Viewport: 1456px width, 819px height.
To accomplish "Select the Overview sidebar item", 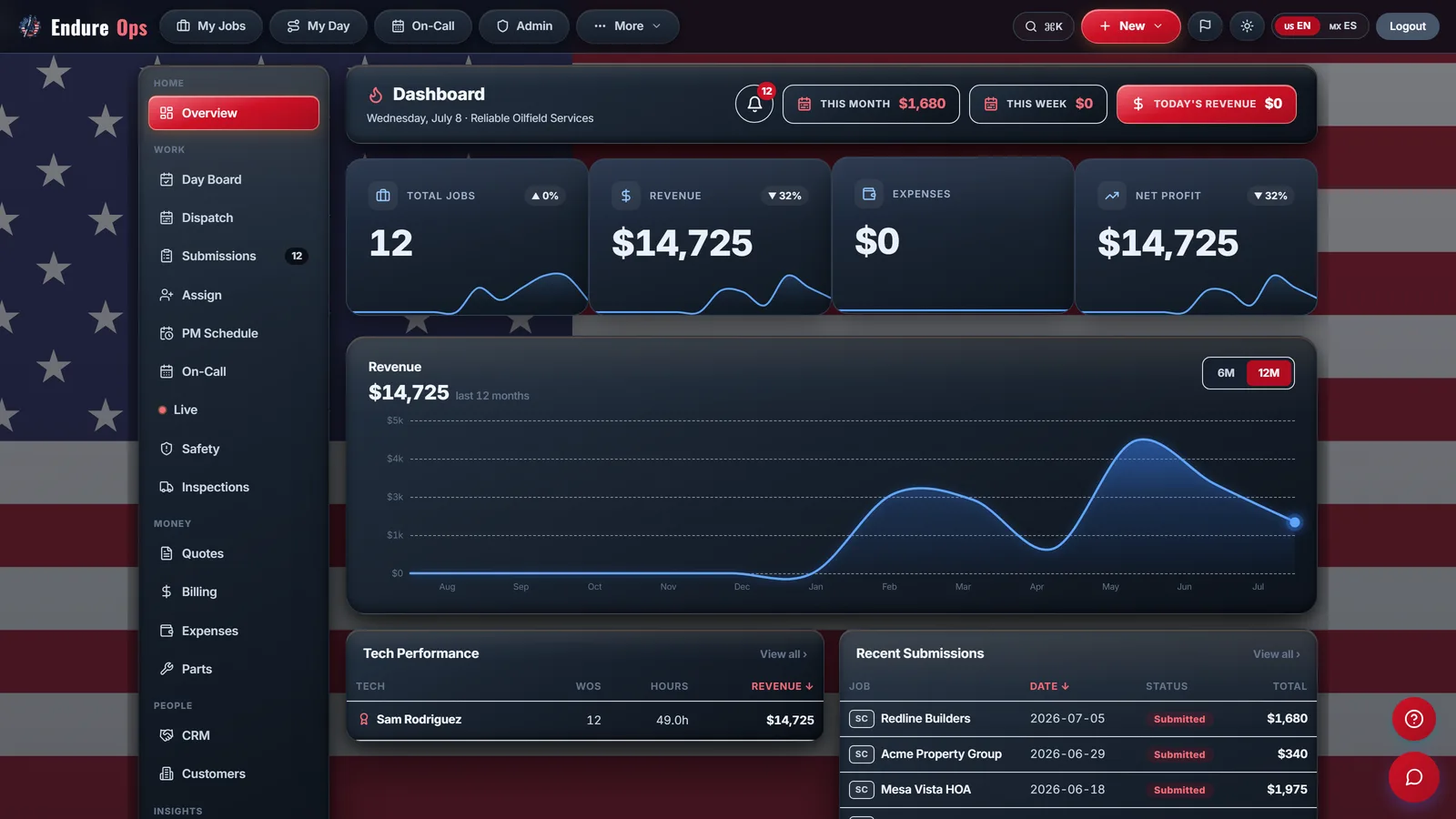I will click(x=234, y=113).
